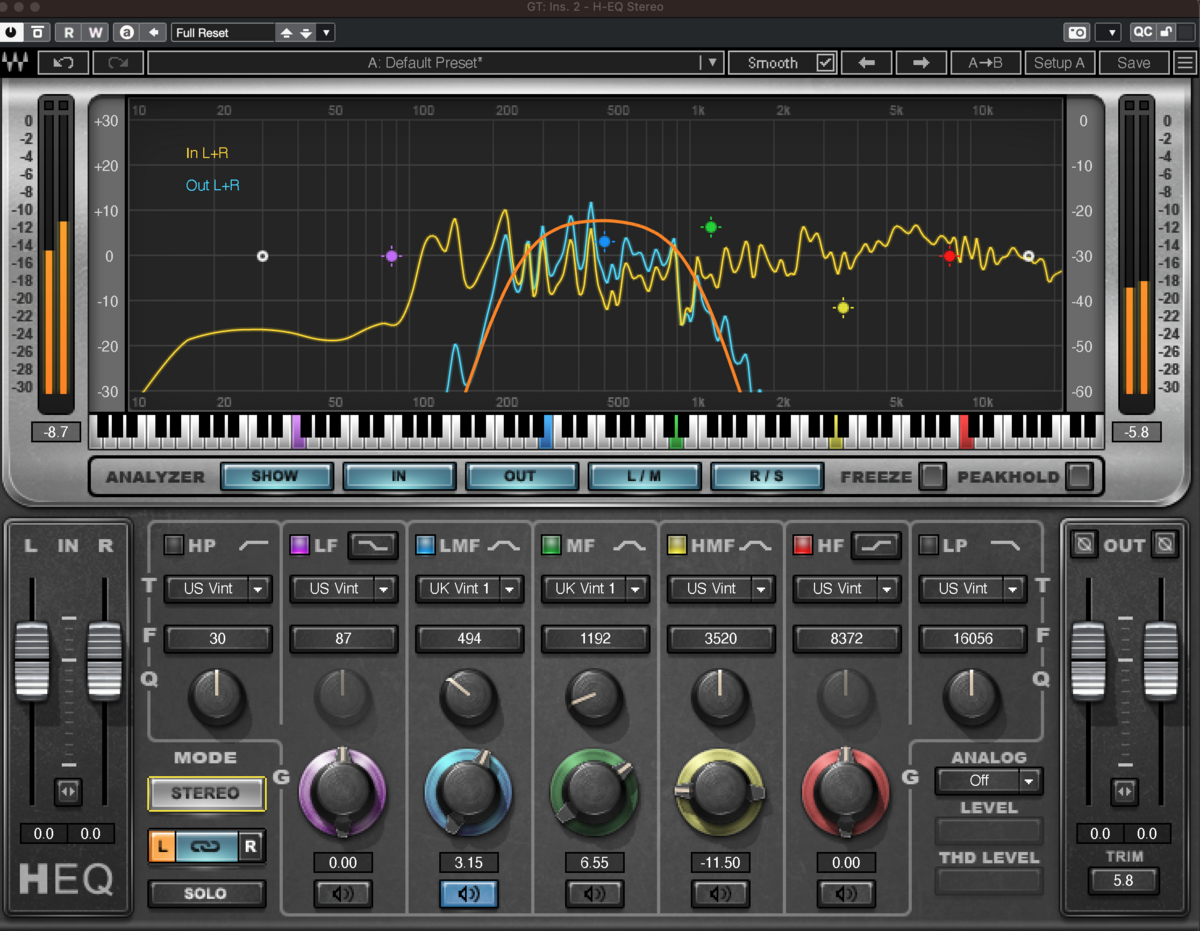Select the HP filter slope shape icon
The image size is (1200, 931).
[x=253, y=545]
